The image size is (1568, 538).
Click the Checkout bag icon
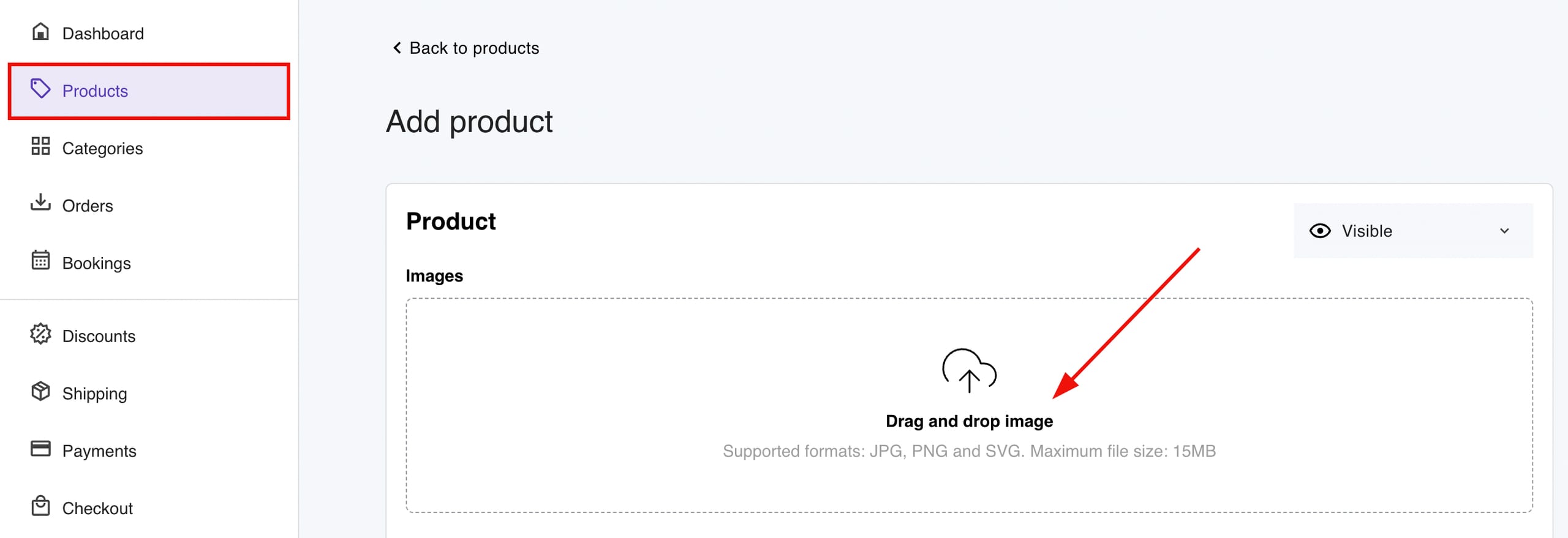coord(40,506)
